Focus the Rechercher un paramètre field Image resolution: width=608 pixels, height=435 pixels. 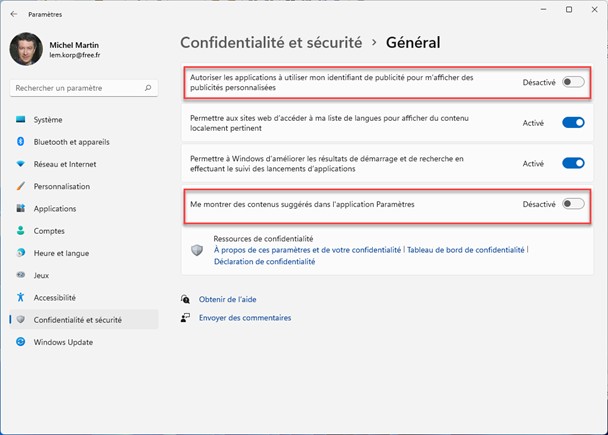coord(78,89)
